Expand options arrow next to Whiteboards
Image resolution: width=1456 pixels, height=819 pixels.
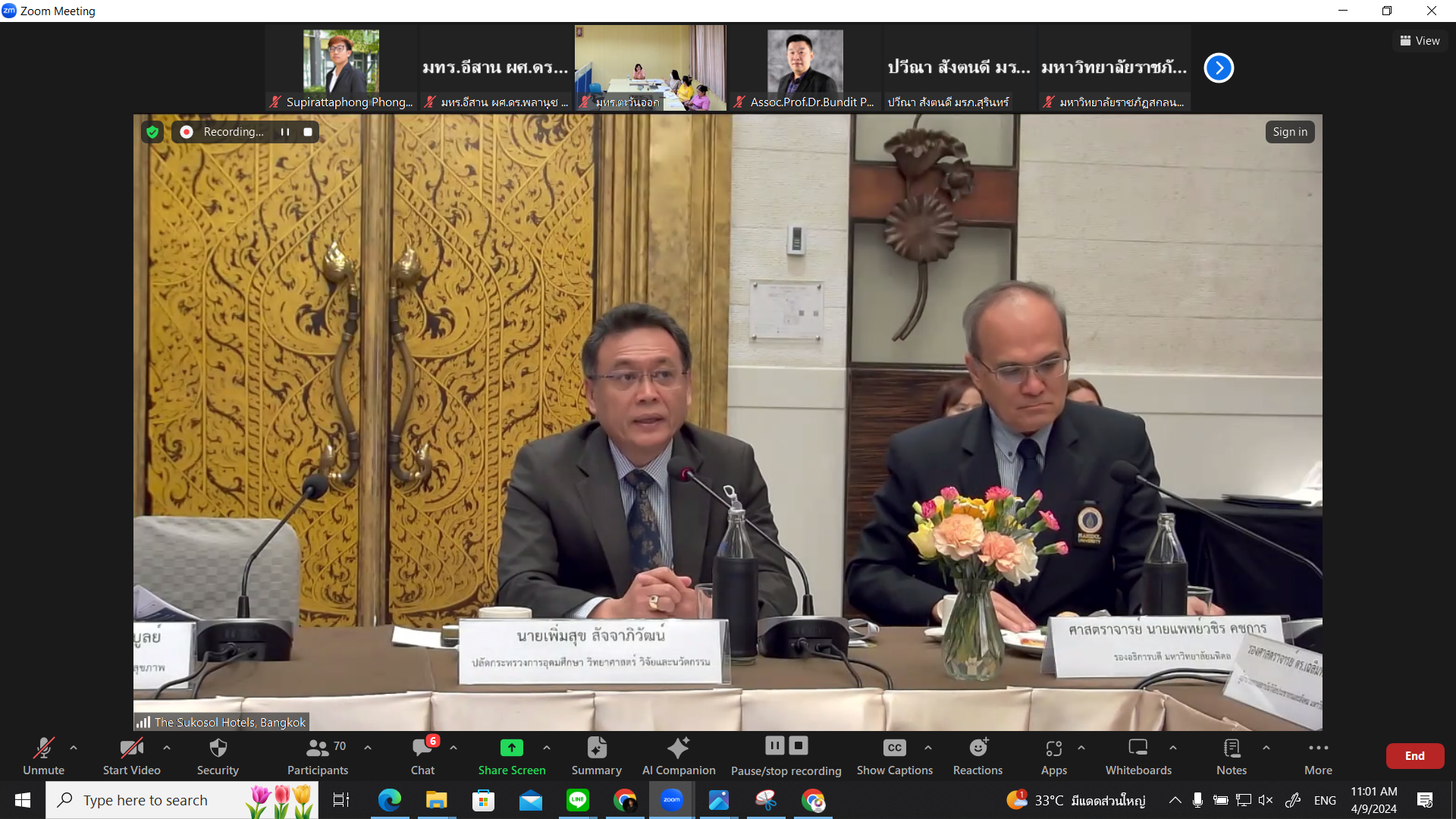click(1173, 748)
